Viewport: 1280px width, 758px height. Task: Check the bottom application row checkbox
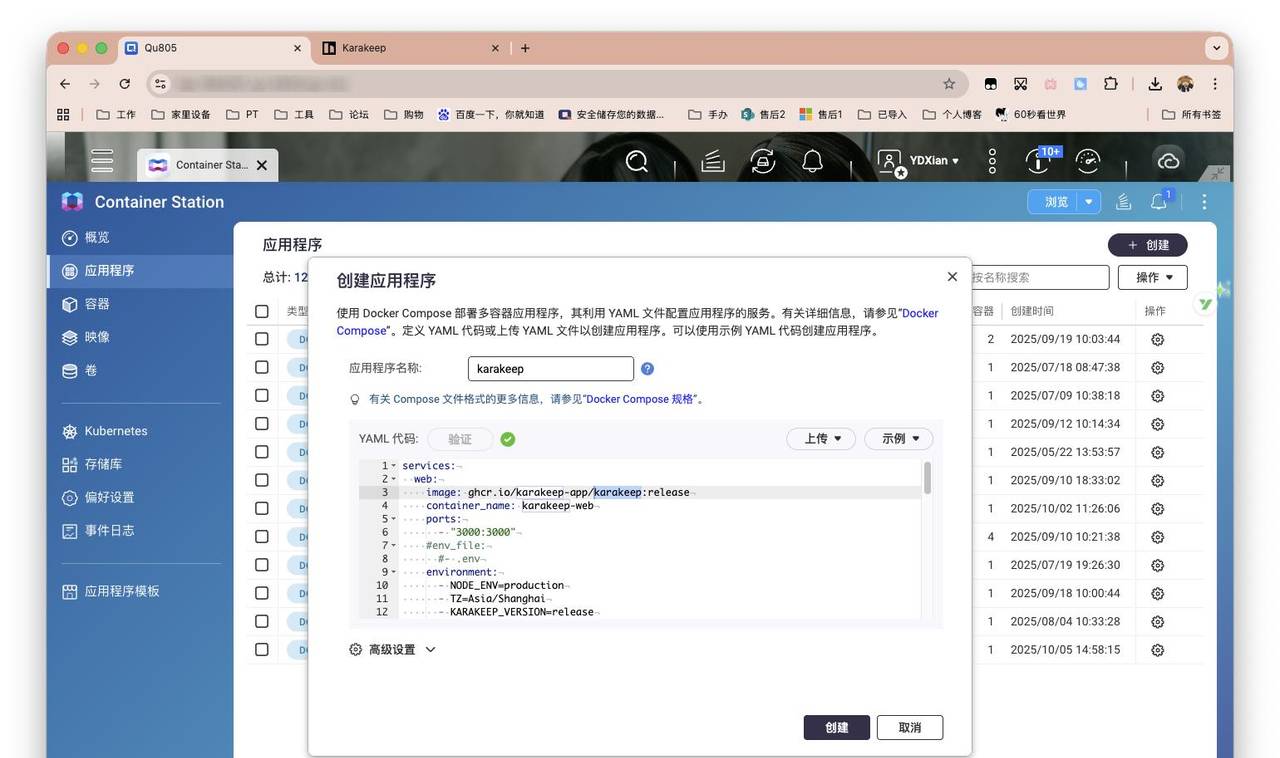point(261,648)
